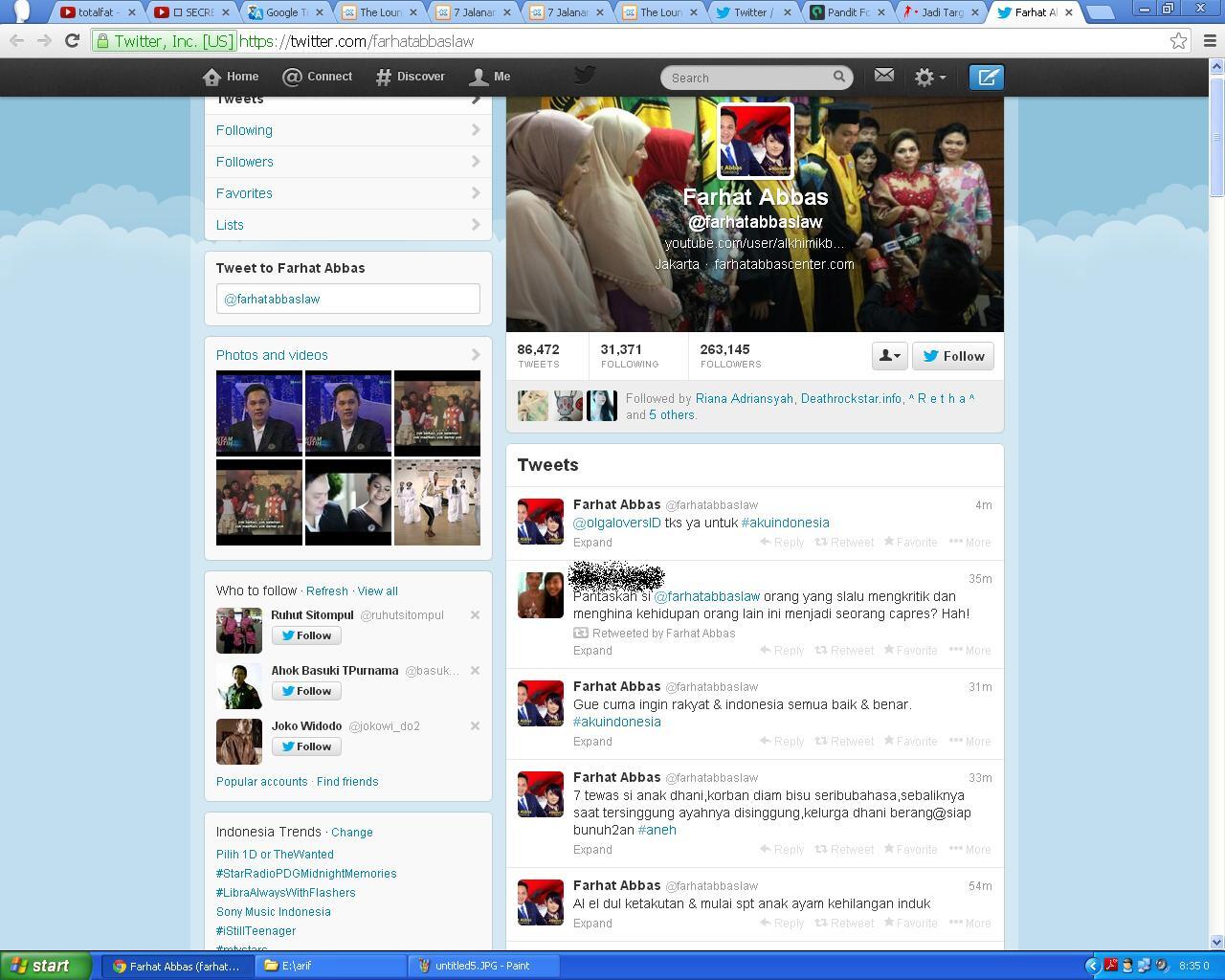Viewport: 1225px width, 980px height.
Task: Click the compose new tweet icon
Action: tap(986, 78)
